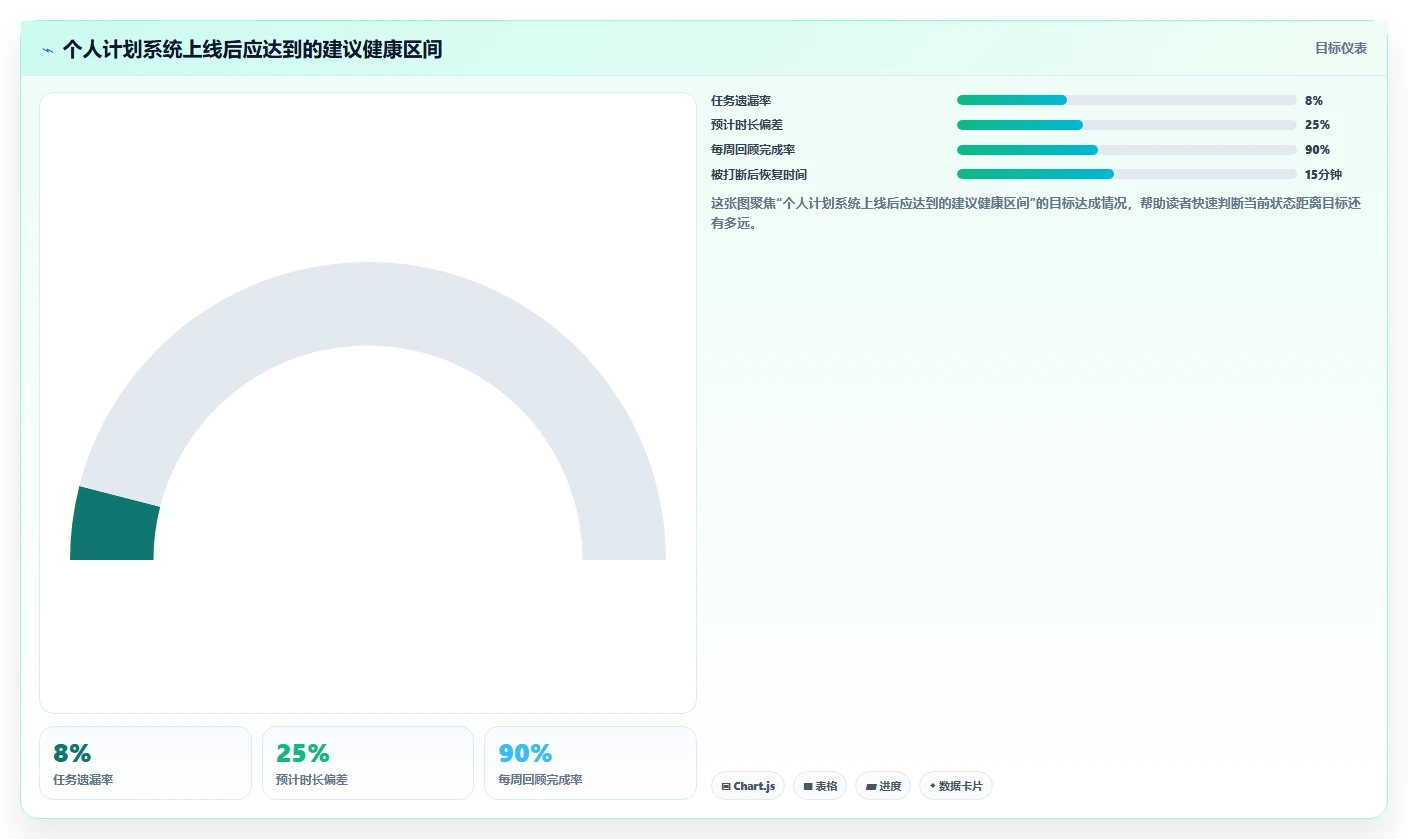The height and width of the screenshot is (839, 1408).
Task: Click the 每周回顾完成率 progress bar
Action: coord(1126,150)
